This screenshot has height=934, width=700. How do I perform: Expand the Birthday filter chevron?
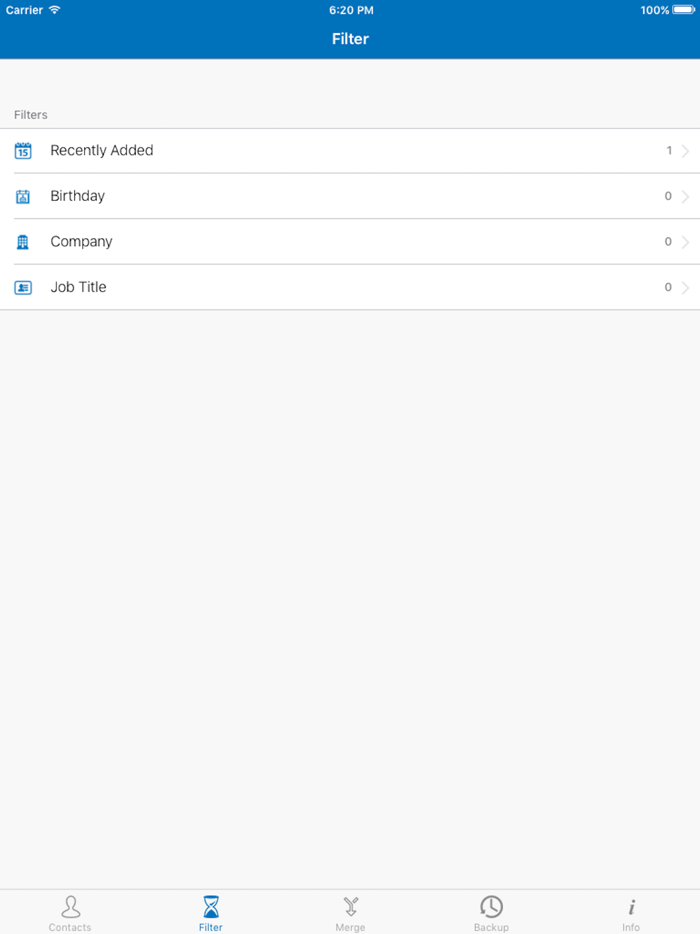tap(684, 196)
